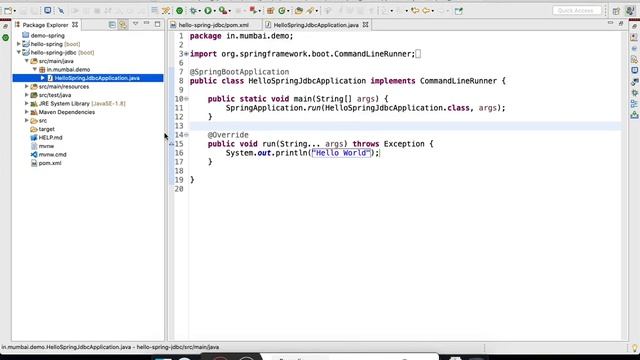Click the blue monitor toolbar icon

(x=48, y=11)
